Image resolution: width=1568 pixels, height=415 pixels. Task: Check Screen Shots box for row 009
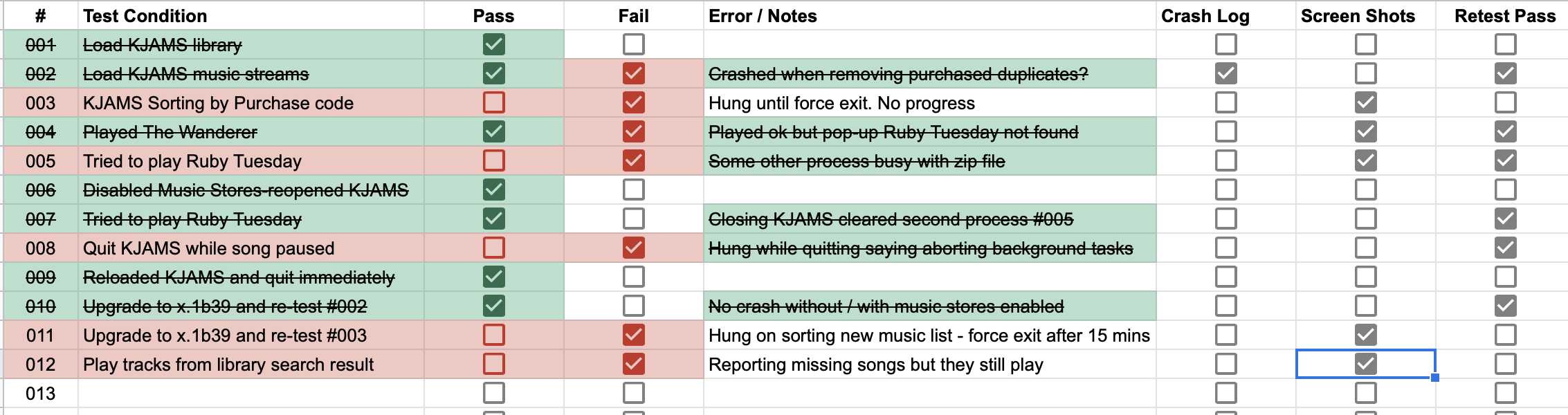coord(1365,277)
